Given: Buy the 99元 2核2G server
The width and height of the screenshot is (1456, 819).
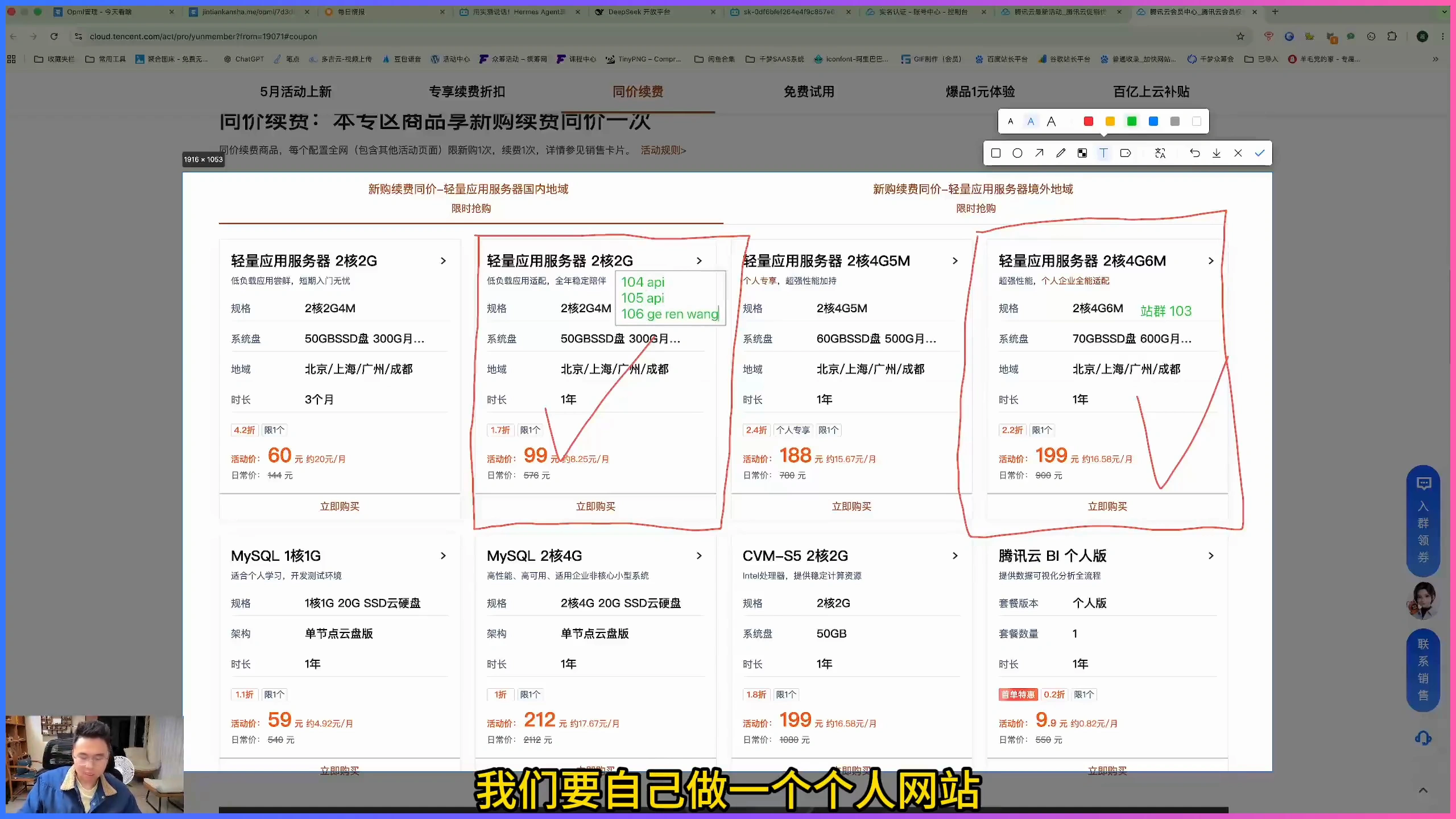Looking at the screenshot, I should tap(595, 506).
